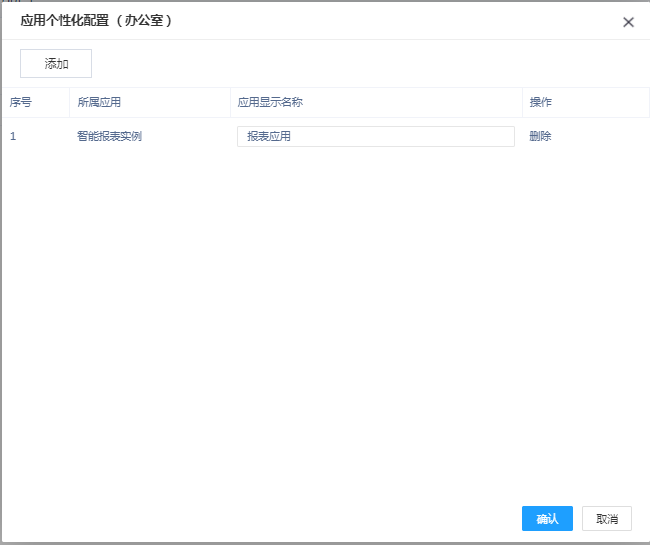
Task: Open the 智能报表实例 application link
Action: (109, 136)
